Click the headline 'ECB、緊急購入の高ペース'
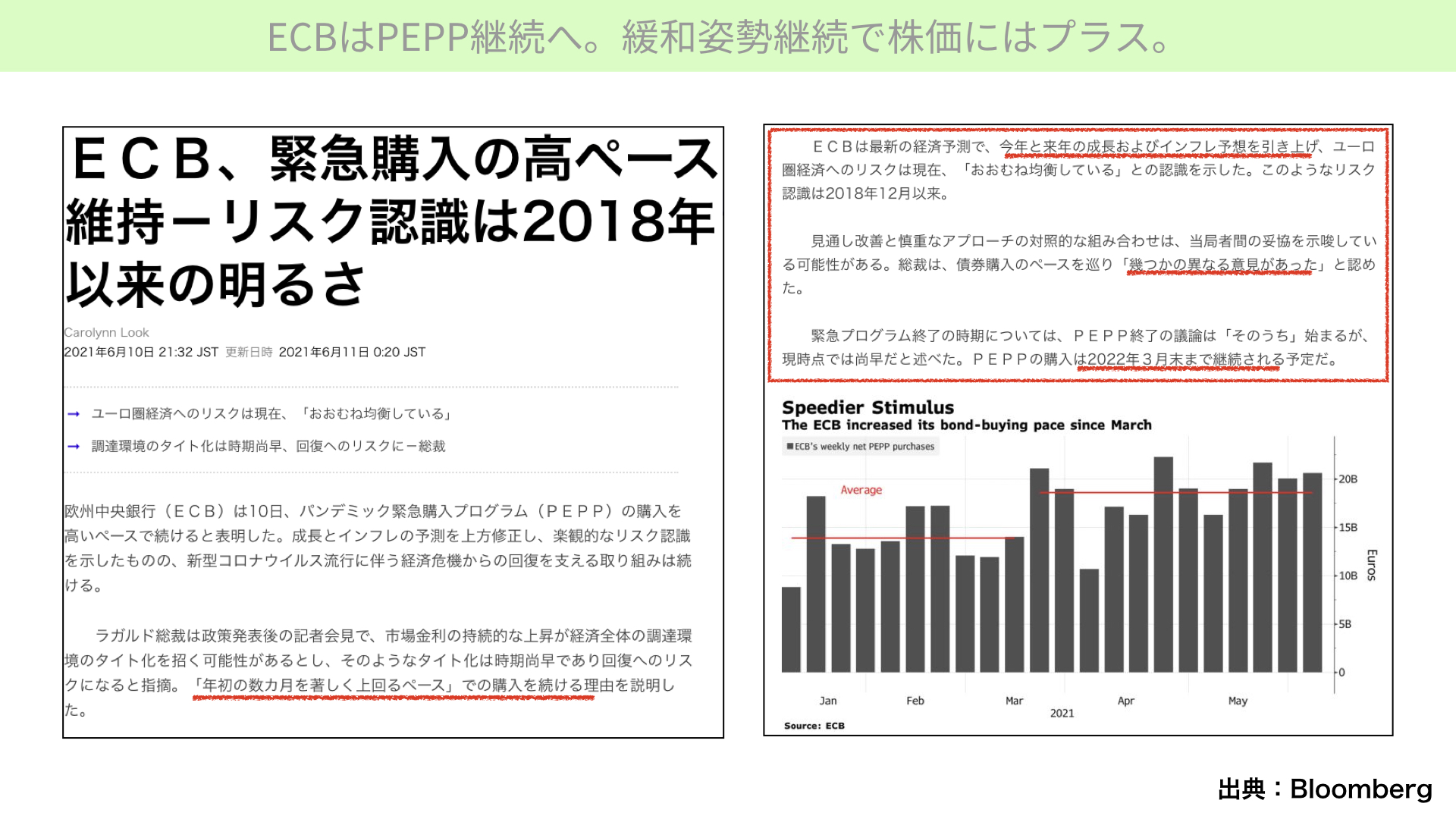Screen dimensions: 1456x819 tap(394, 159)
